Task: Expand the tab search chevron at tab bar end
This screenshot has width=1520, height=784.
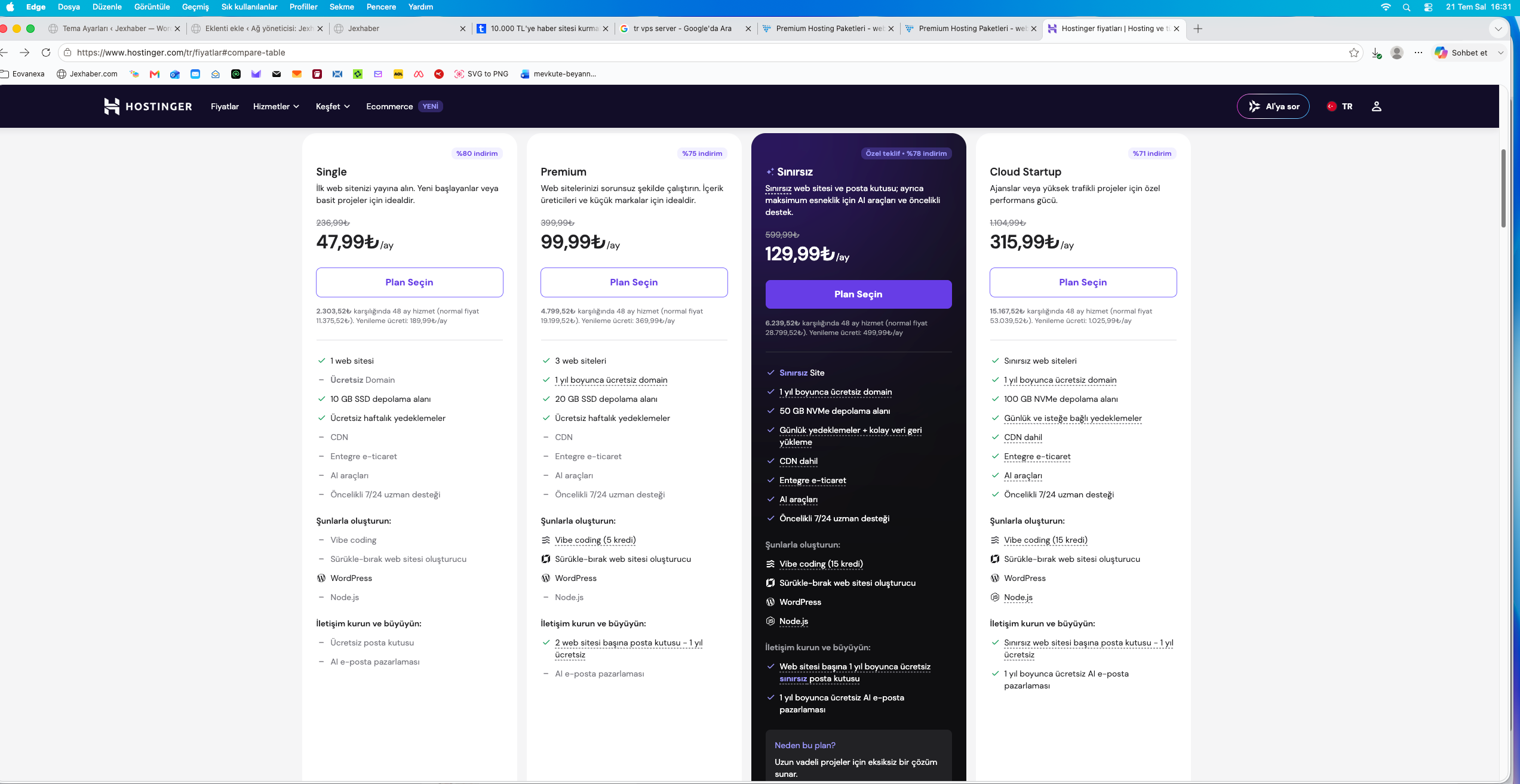Action: click(1498, 29)
